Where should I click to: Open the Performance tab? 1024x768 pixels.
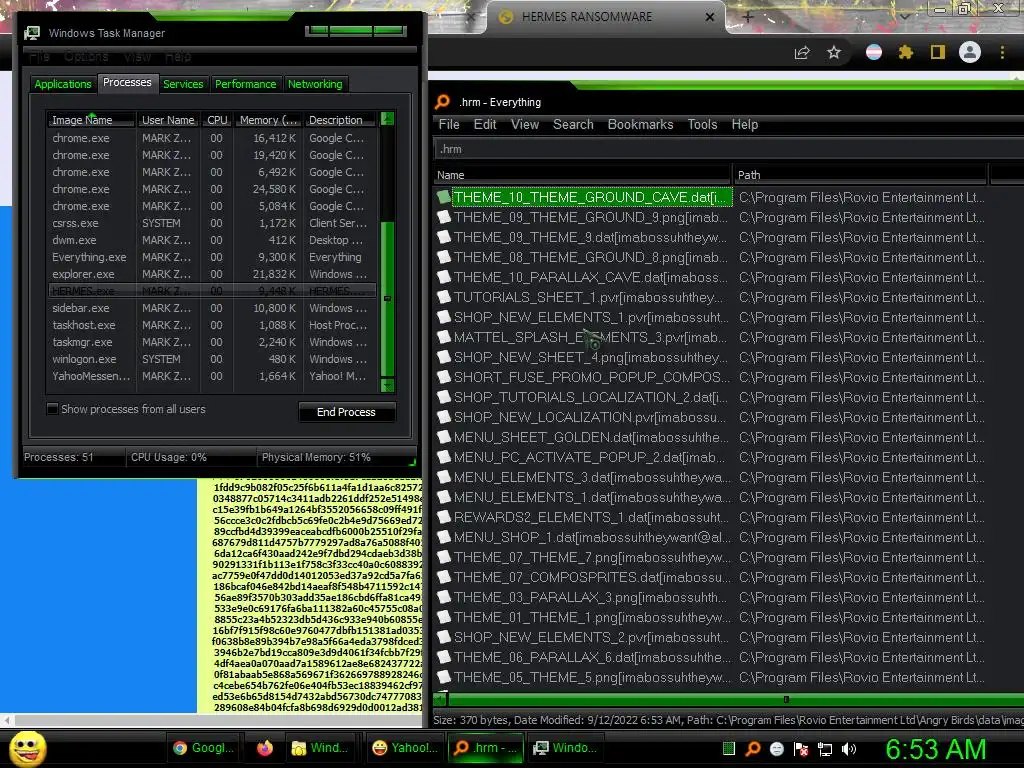246,84
